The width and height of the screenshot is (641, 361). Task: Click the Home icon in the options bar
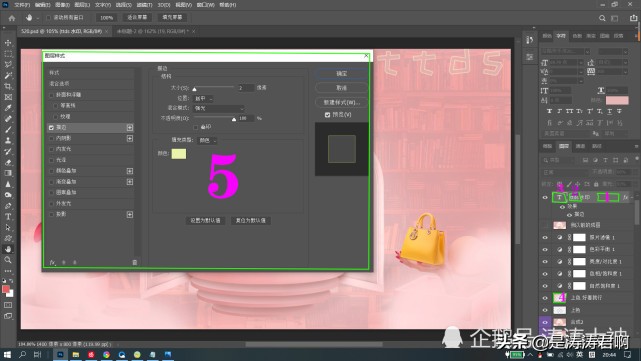[x=12, y=18]
